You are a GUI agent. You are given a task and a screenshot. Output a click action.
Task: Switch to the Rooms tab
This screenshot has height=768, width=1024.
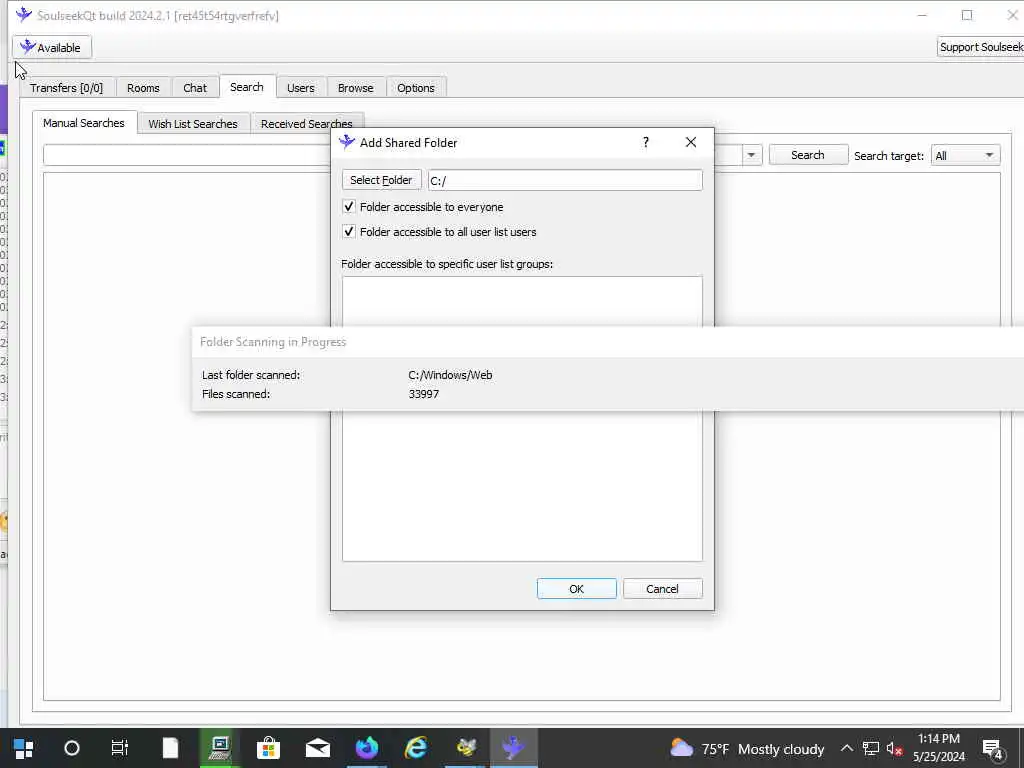click(143, 88)
